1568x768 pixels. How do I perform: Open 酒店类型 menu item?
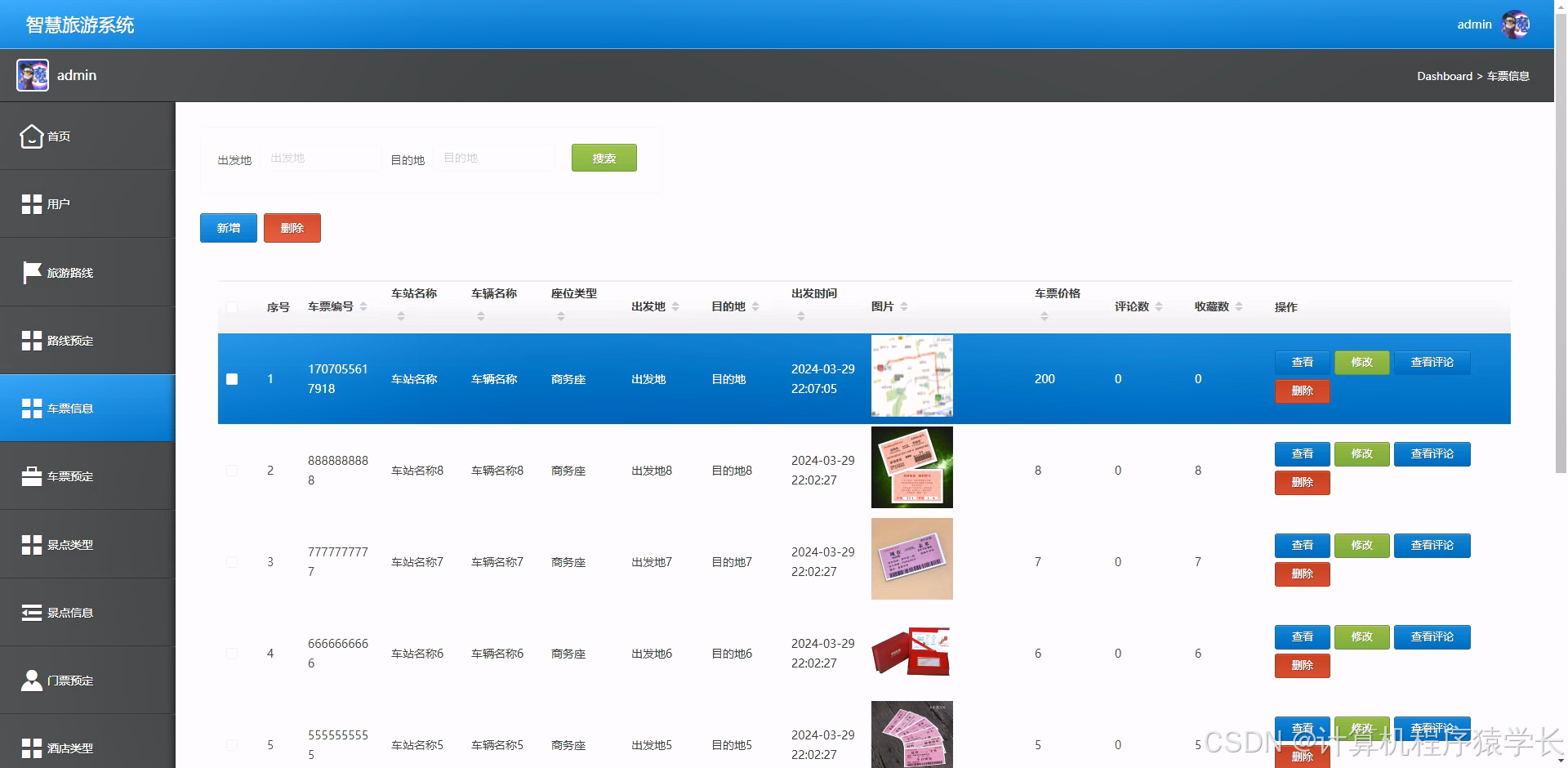87,742
